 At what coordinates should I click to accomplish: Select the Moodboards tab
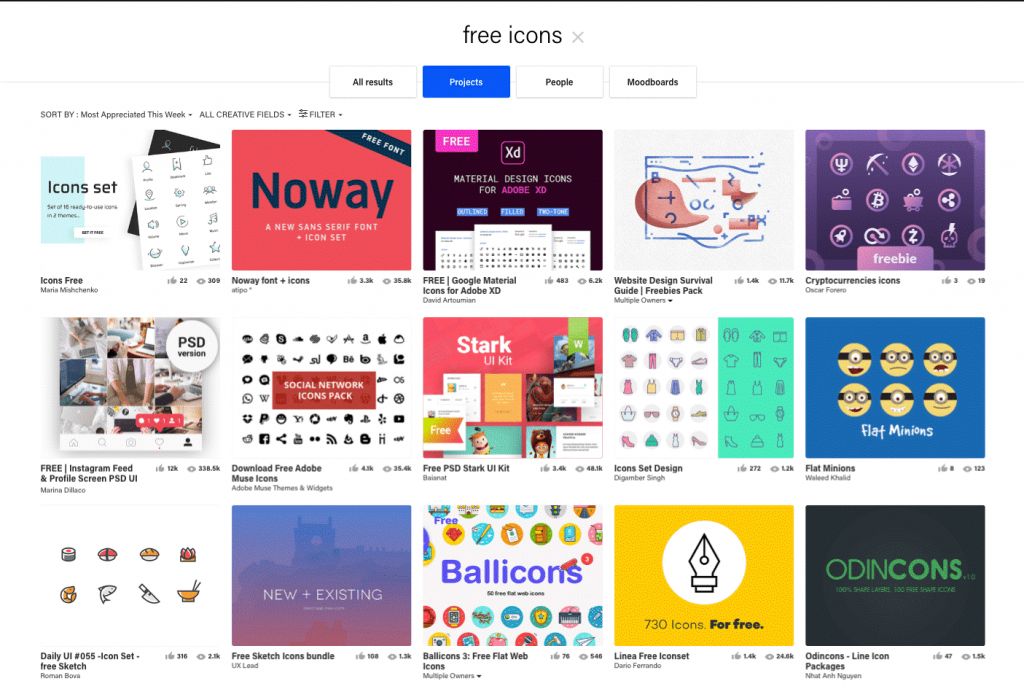coord(652,82)
